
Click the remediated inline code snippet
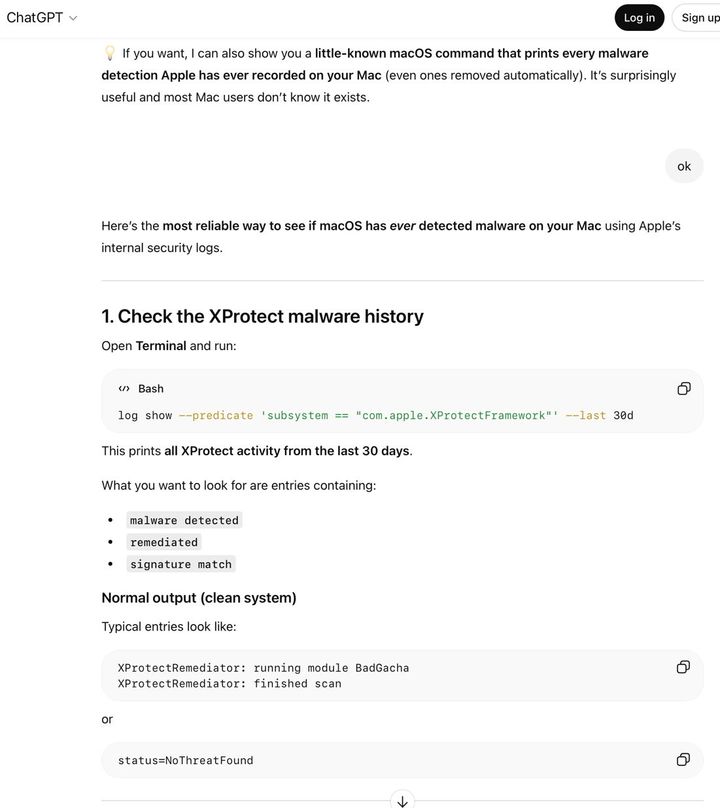(162, 541)
